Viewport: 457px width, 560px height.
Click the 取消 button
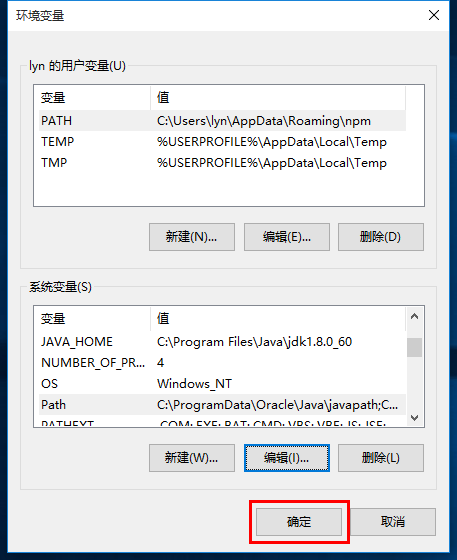pyautogui.click(x=393, y=522)
